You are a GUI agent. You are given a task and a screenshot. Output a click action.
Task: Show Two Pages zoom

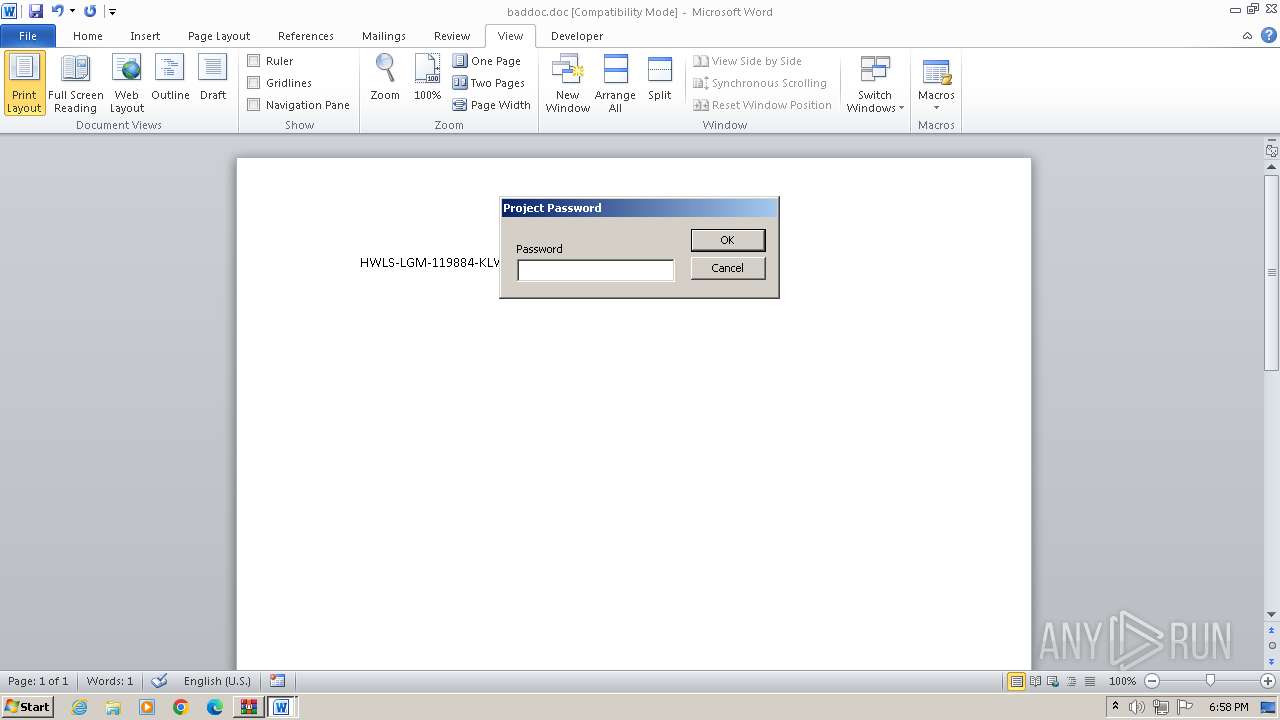489,83
